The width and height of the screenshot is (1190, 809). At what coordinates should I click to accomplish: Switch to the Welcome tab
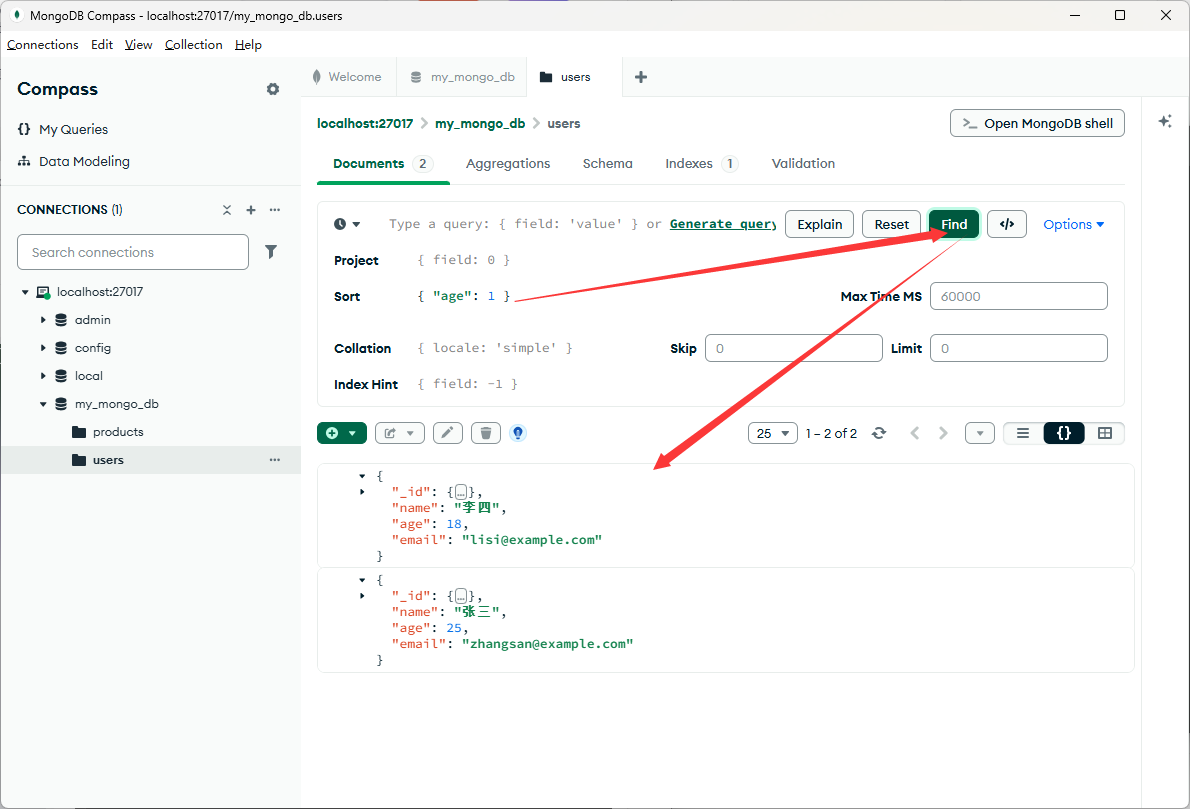[348, 77]
